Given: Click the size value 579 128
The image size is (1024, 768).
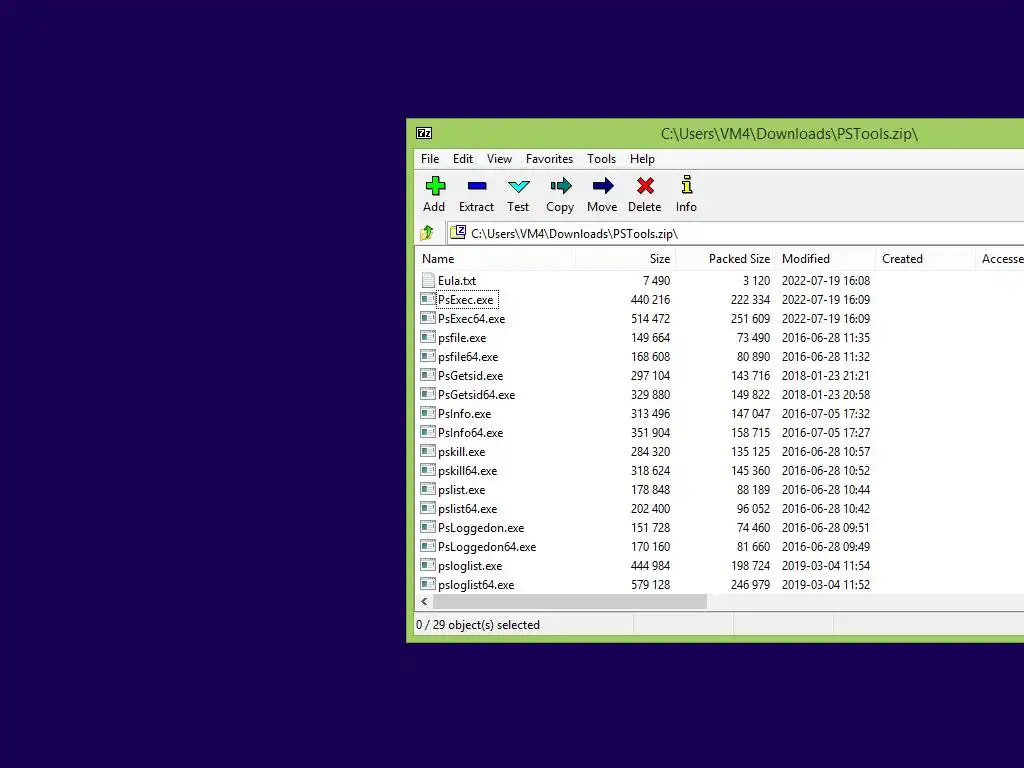Looking at the screenshot, I should [x=650, y=584].
